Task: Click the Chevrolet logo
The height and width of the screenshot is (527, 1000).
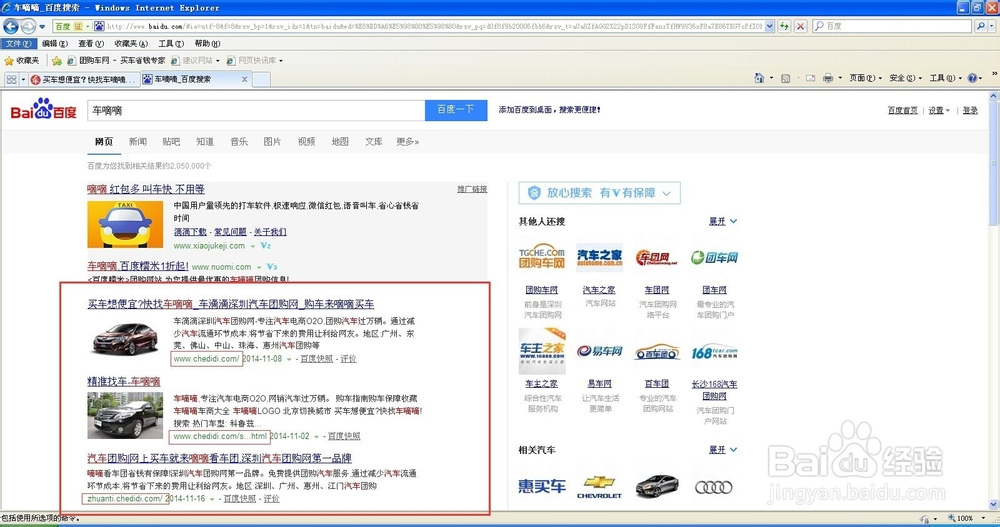Action: coord(599,487)
